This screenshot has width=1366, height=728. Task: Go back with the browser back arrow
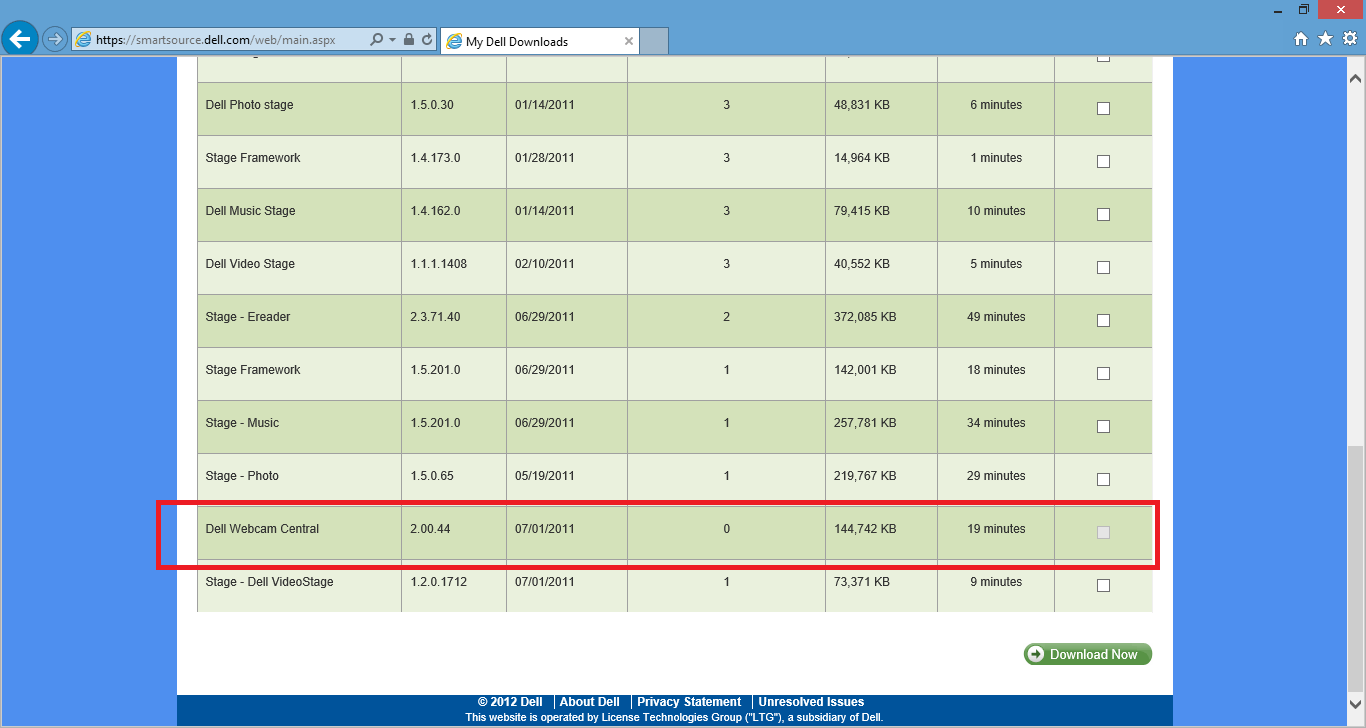tap(20, 39)
